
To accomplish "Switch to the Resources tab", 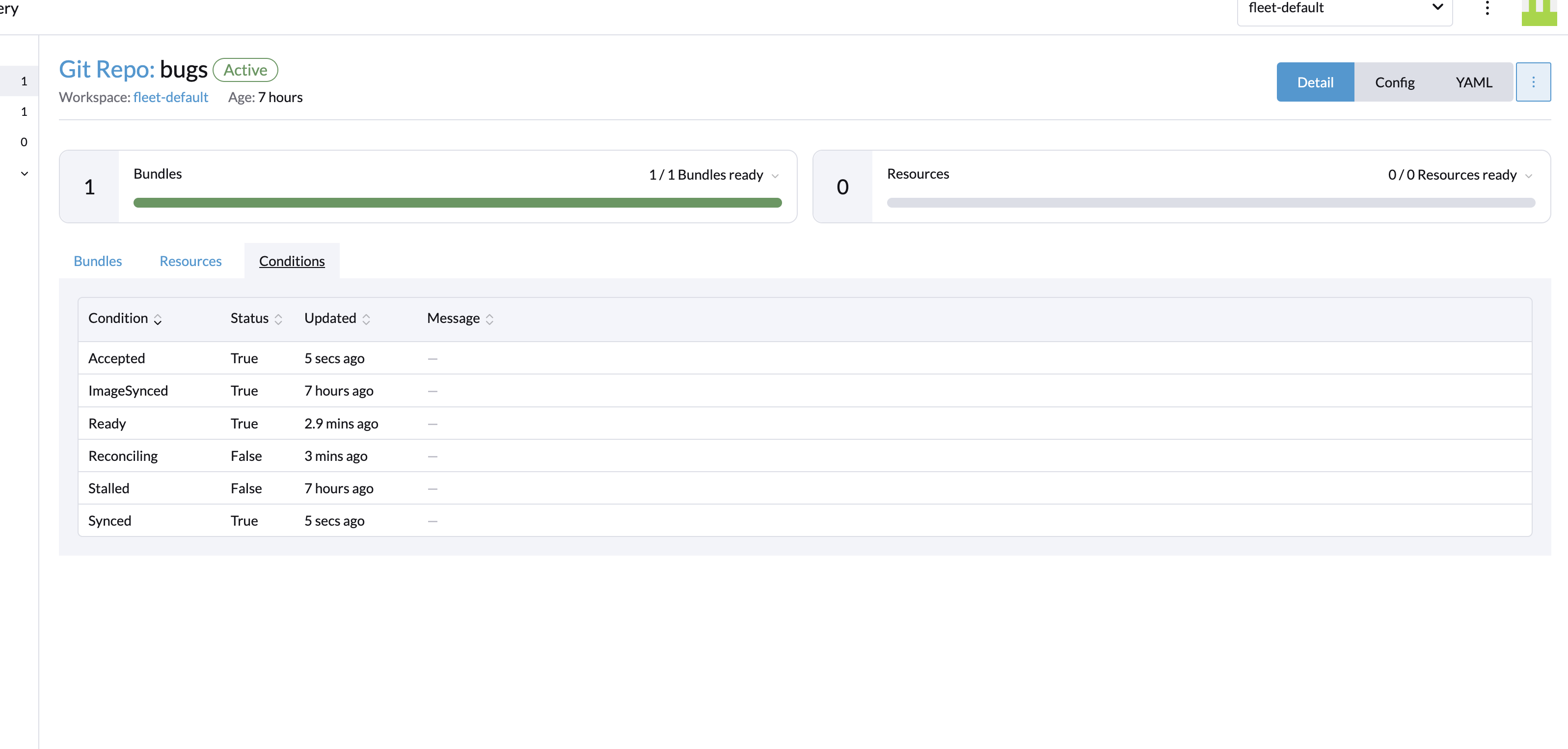I will coord(190,261).
